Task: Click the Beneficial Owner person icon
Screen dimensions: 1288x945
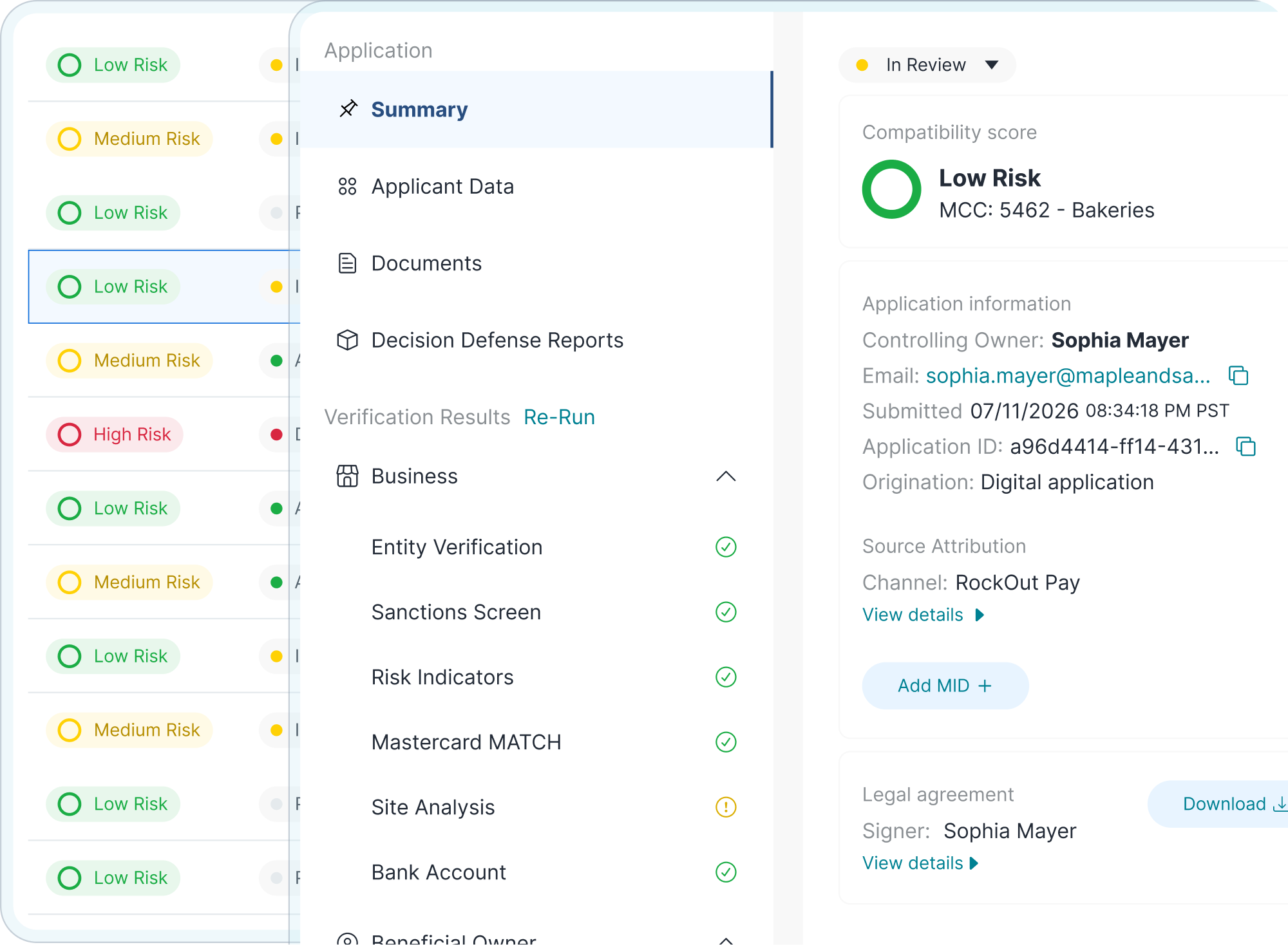Action: point(347,940)
